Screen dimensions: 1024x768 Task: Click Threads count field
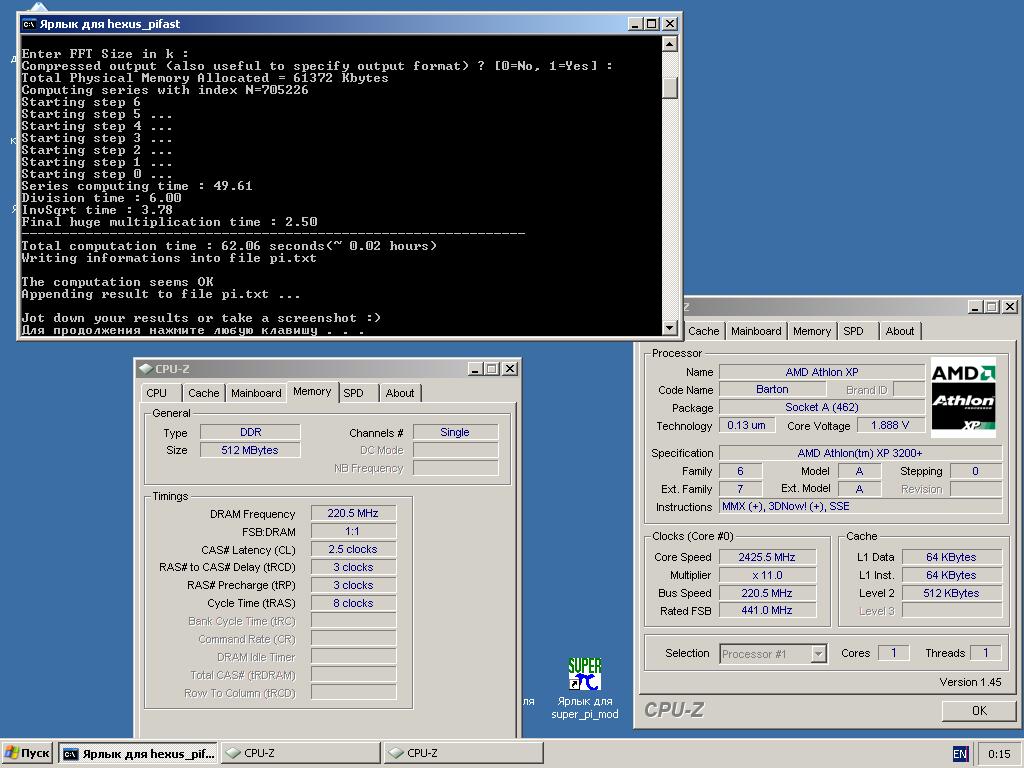point(985,653)
